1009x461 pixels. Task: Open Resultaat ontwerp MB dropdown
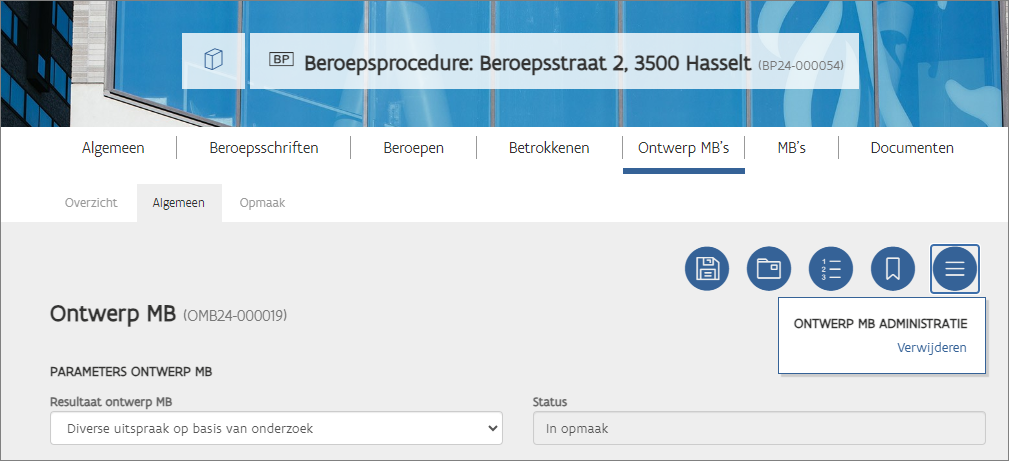(276, 428)
